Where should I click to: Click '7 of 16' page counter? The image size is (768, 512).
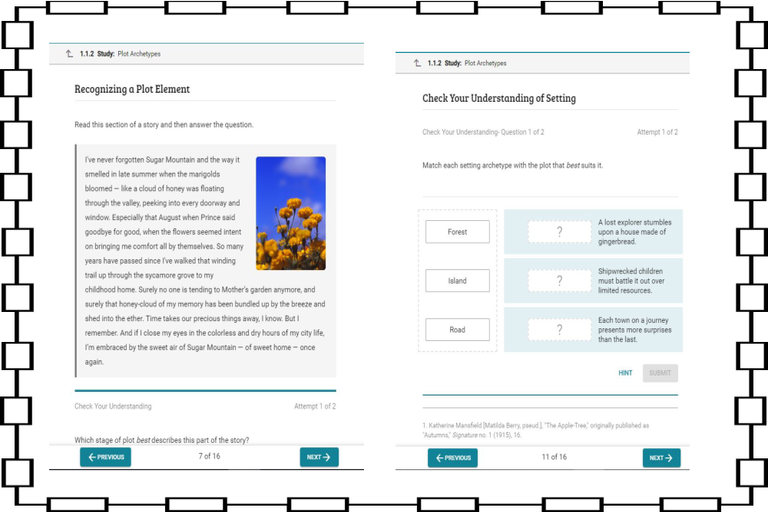click(x=209, y=456)
